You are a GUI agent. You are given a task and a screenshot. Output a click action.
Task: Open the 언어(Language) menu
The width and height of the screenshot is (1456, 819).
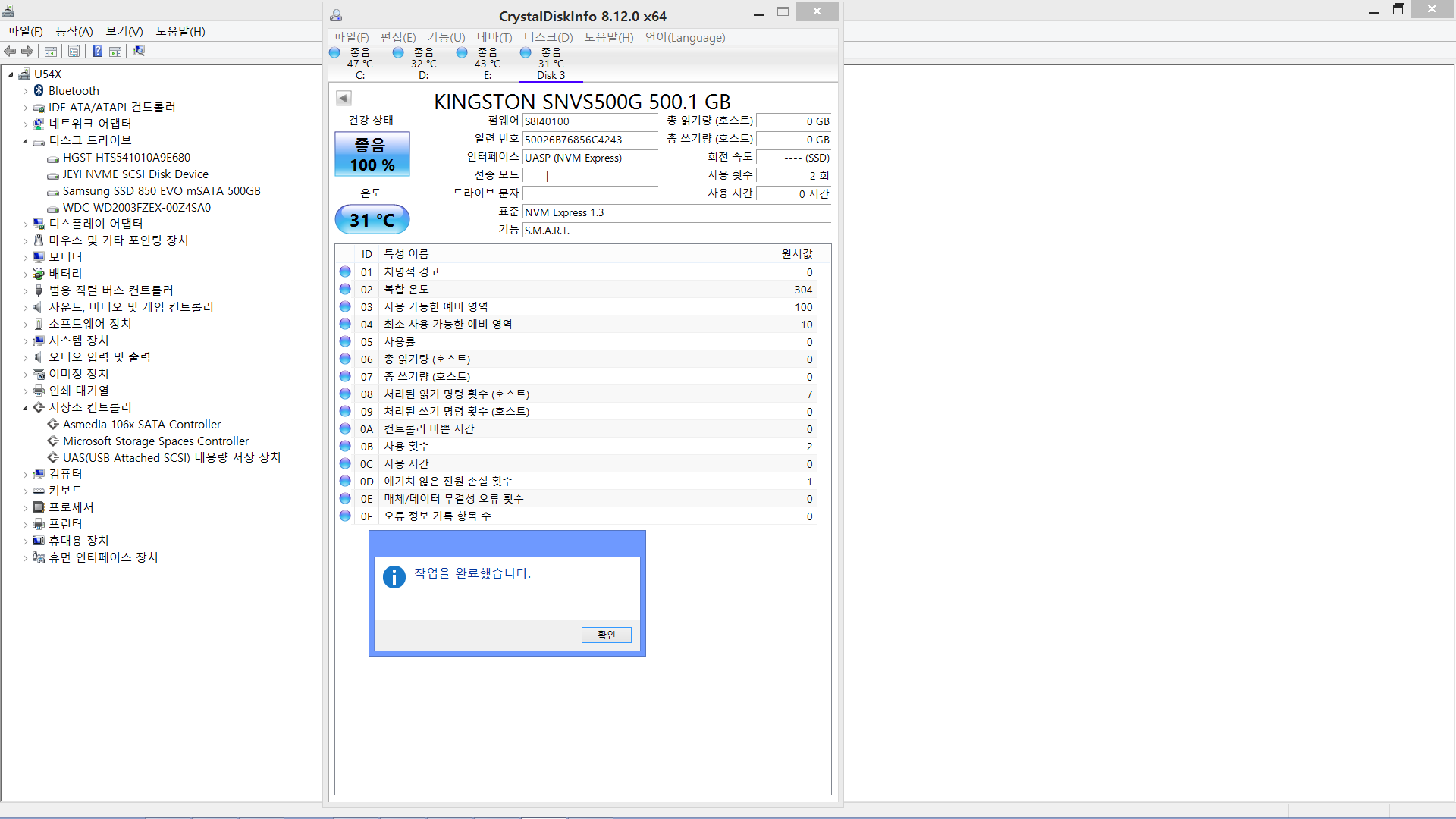coord(685,37)
